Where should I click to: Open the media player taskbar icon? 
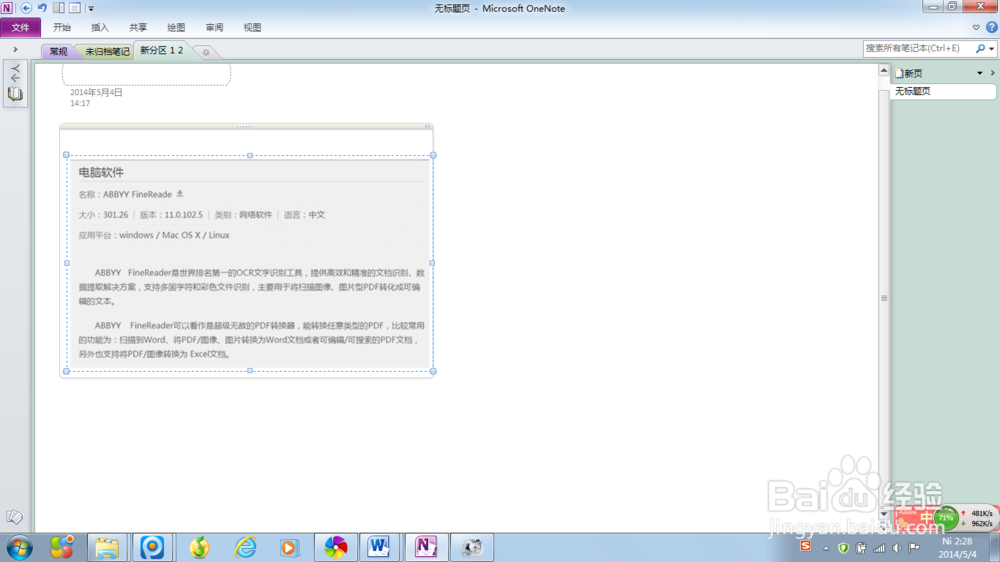pyautogui.click(x=288, y=547)
